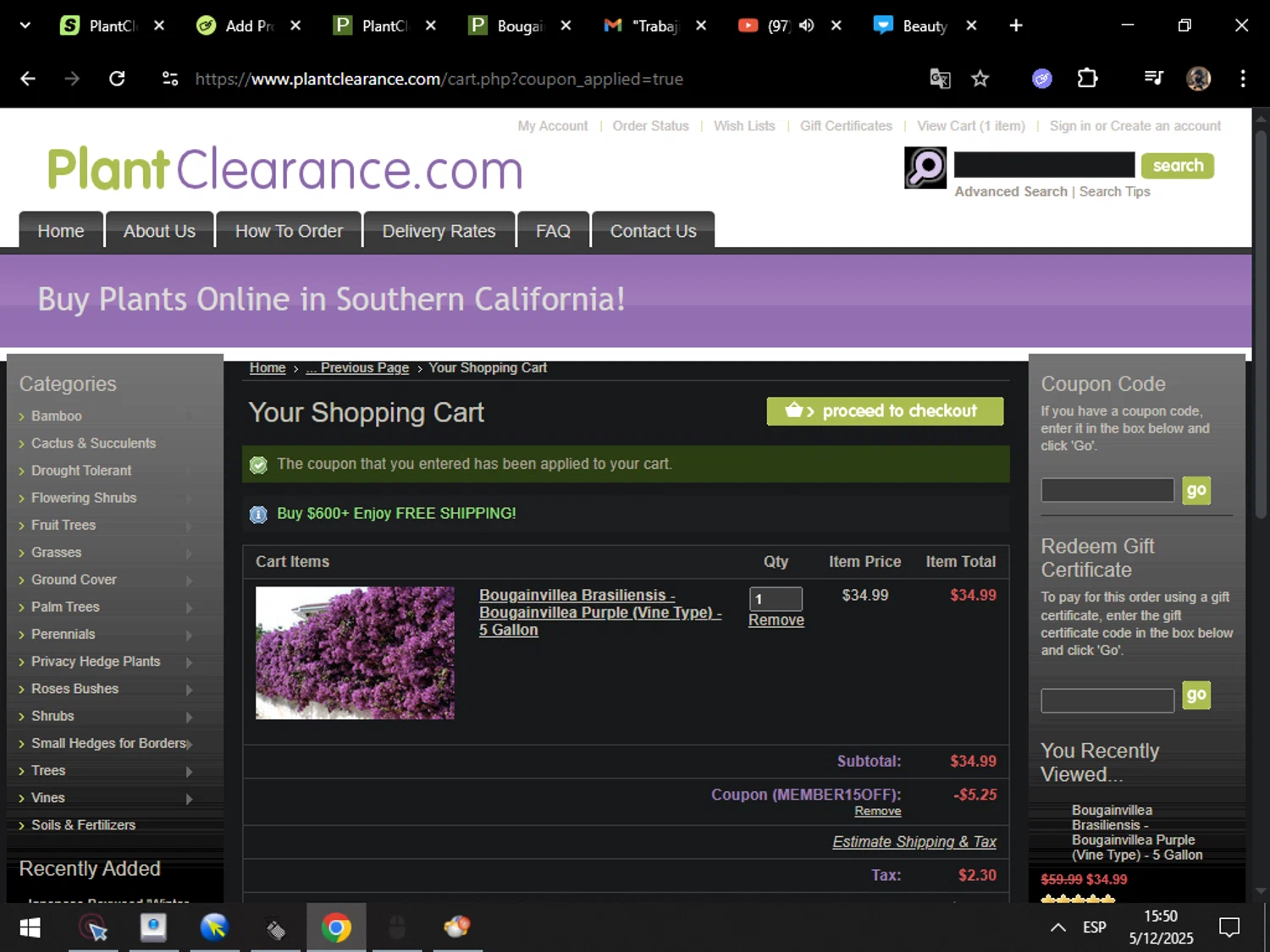This screenshot has width=1270, height=952.
Task: Switch to the Beauty browser tab
Action: [913, 25]
